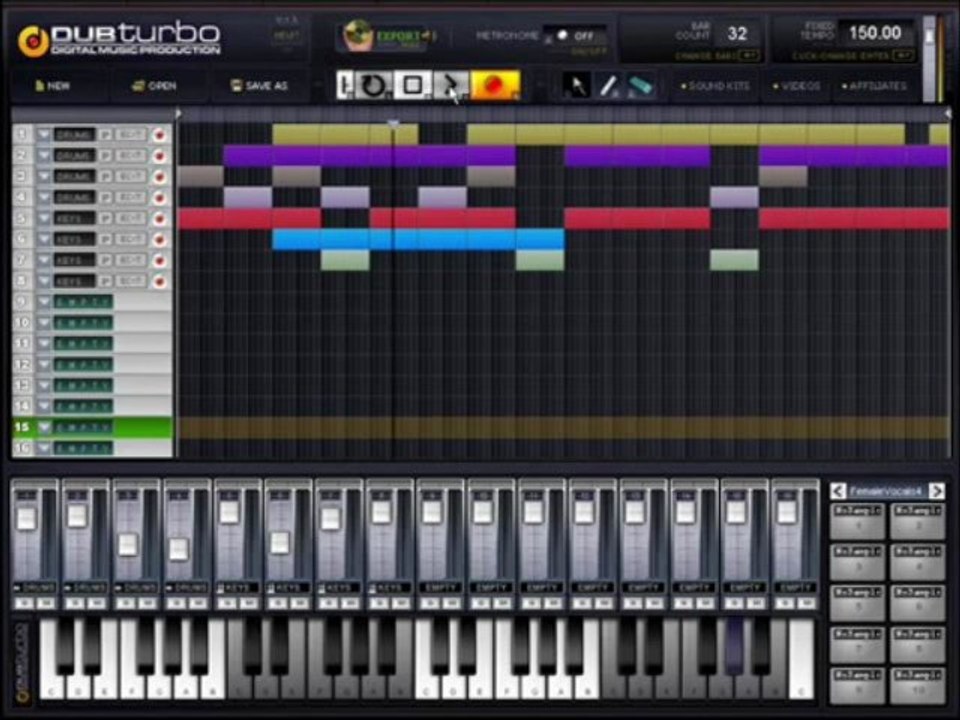
Task: Click the P button on track 2
Action: (106, 156)
